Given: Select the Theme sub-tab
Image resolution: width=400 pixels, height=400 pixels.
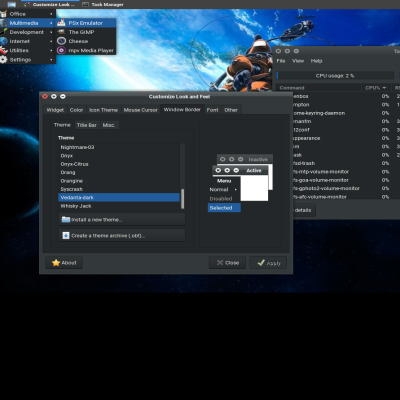Looking at the screenshot, I should tap(62, 125).
